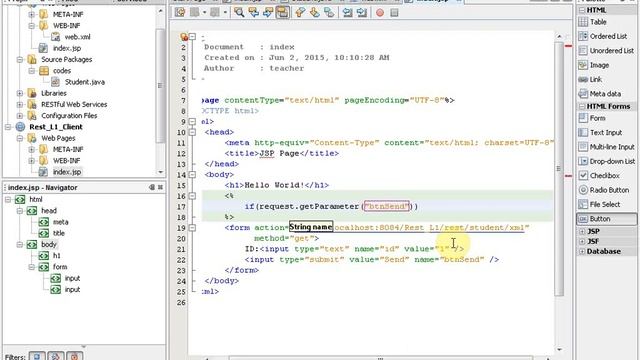The height and width of the screenshot is (360, 640).
Task: Collapse form fold at line 19
Action: (x=192, y=228)
